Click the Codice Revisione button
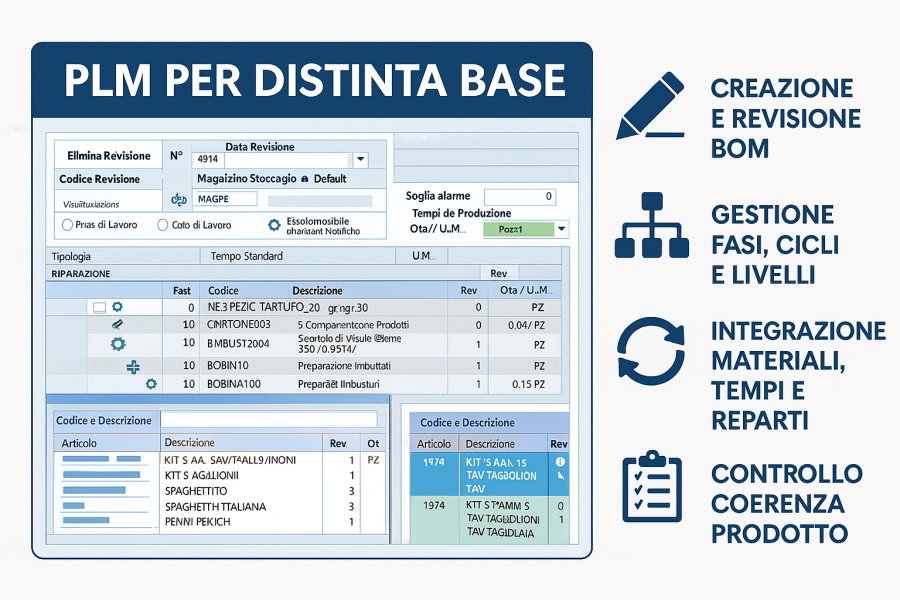Screen dimensions: 900x600 pos(100,179)
